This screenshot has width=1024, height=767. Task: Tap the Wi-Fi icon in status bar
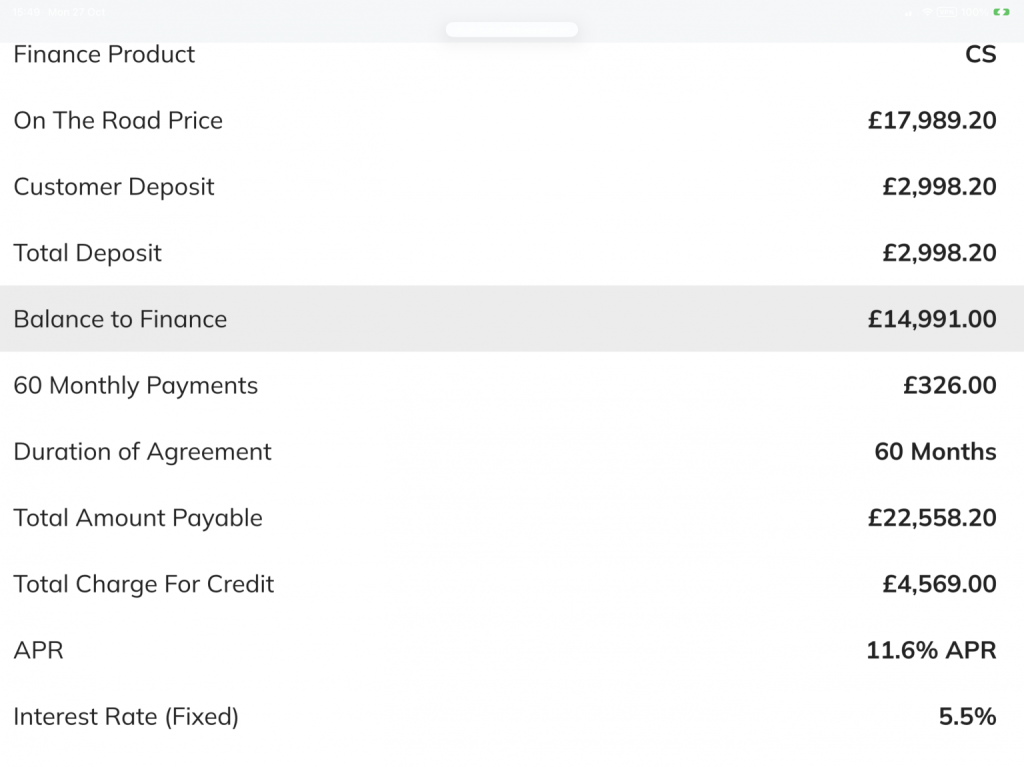click(x=928, y=12)
